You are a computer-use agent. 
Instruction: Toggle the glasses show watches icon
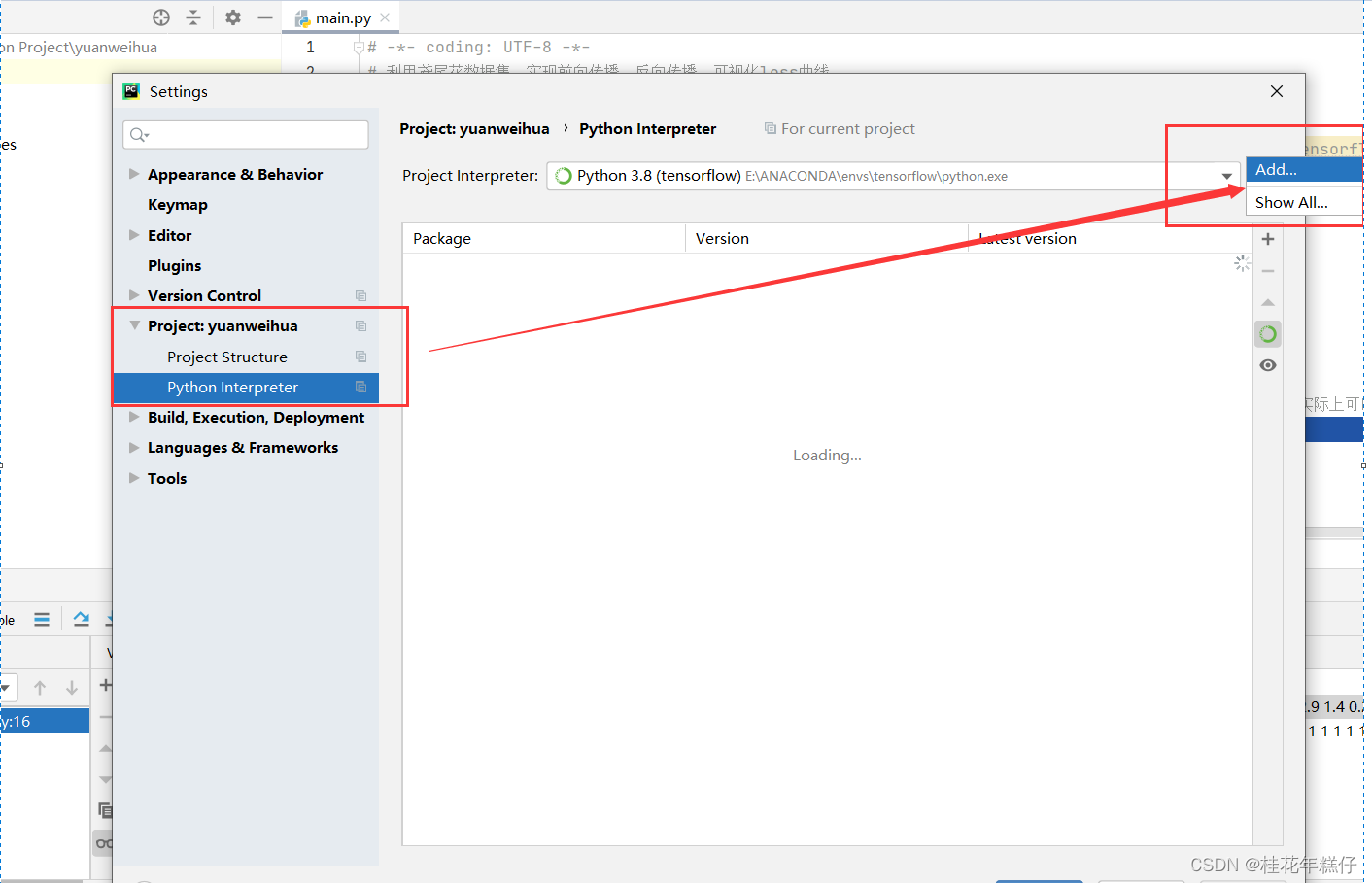(x=103, y=843)
